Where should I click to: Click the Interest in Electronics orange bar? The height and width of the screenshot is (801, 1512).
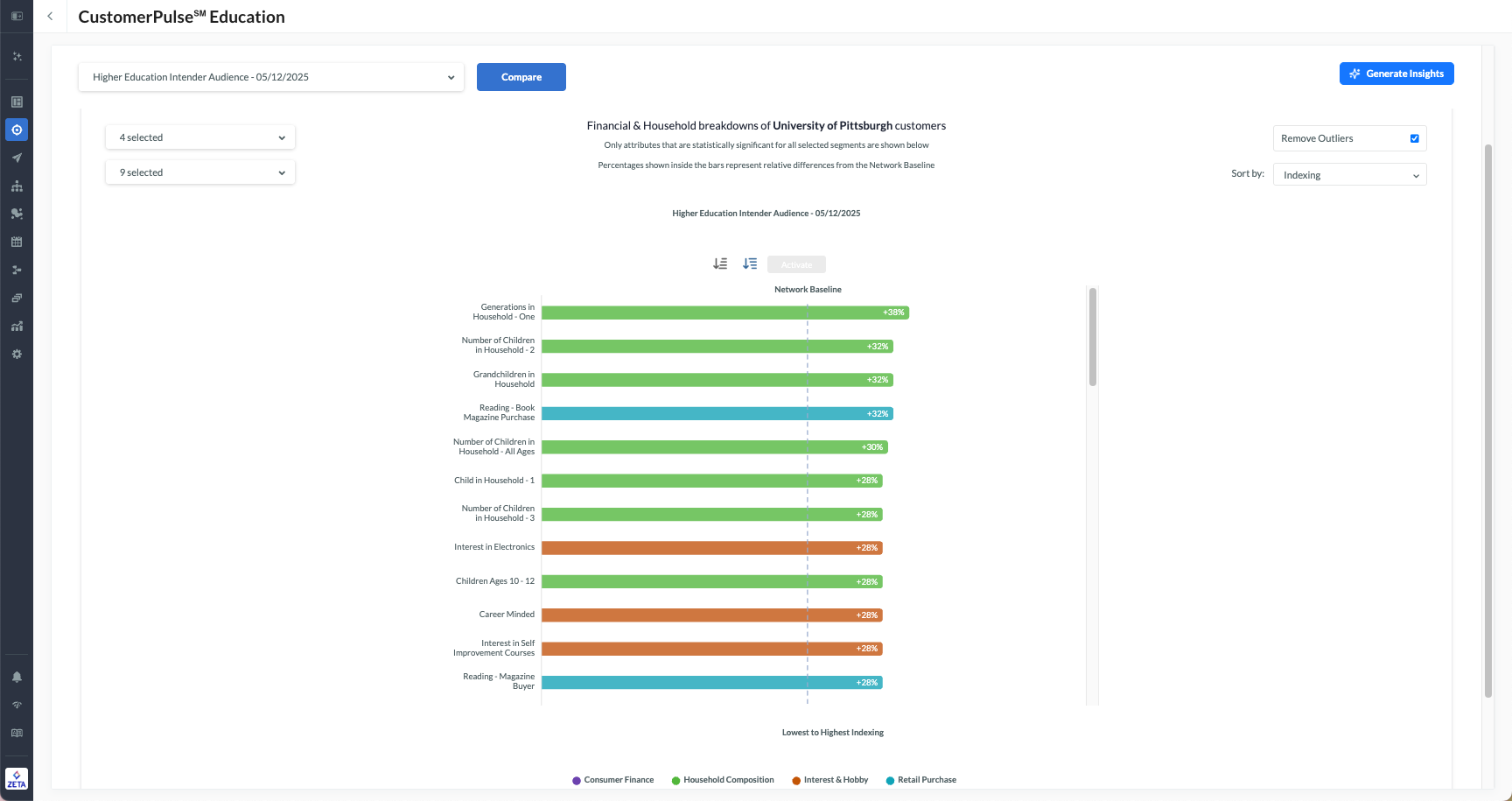(711, 548)
